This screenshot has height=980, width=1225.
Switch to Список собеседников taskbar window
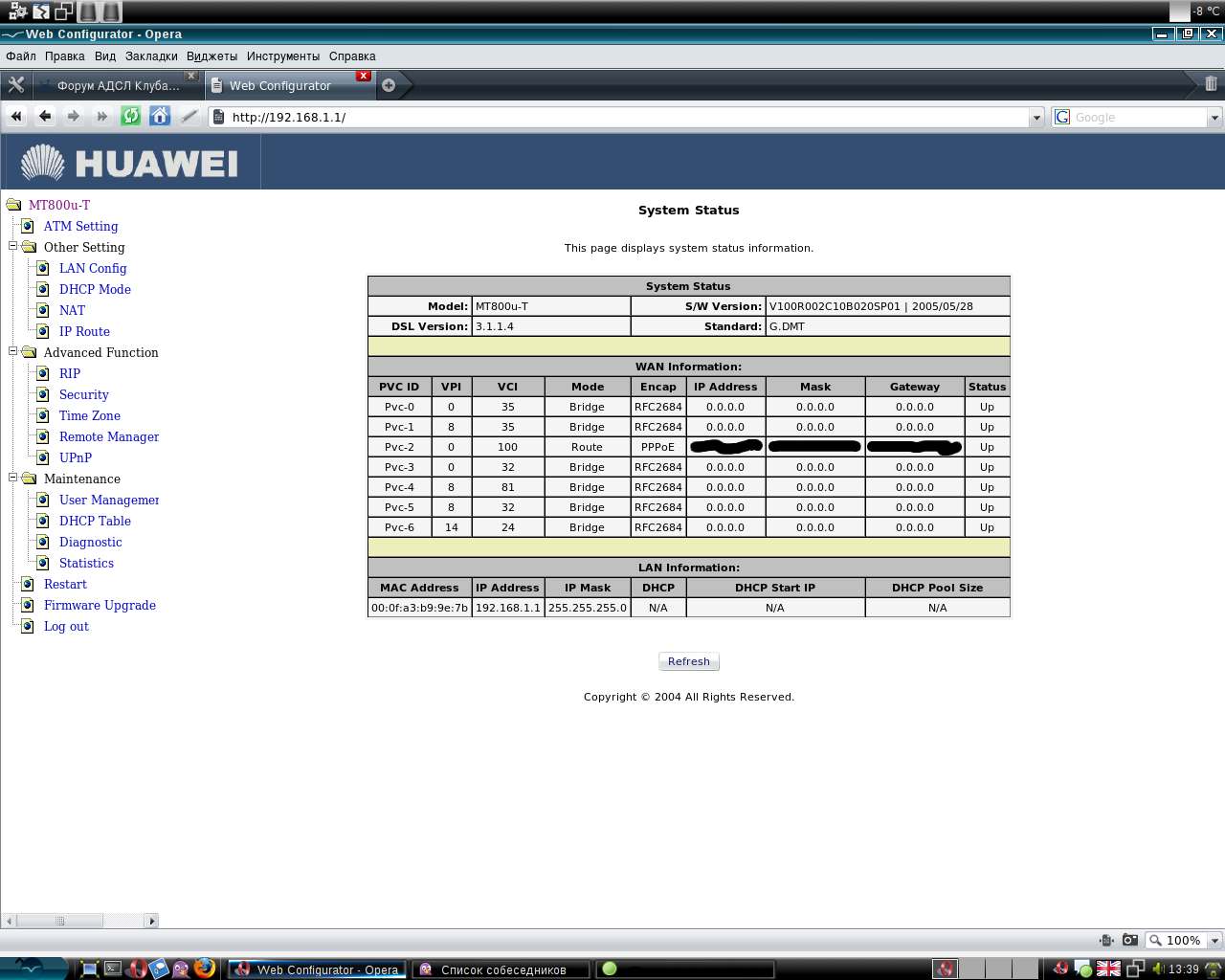[501, 969]
